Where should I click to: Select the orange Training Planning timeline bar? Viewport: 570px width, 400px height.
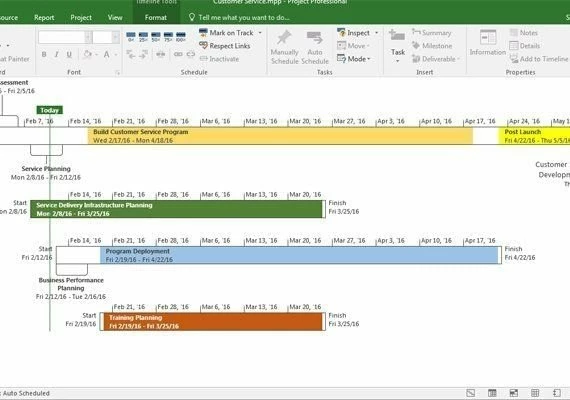pyautogui.click(x=213, y=321)
